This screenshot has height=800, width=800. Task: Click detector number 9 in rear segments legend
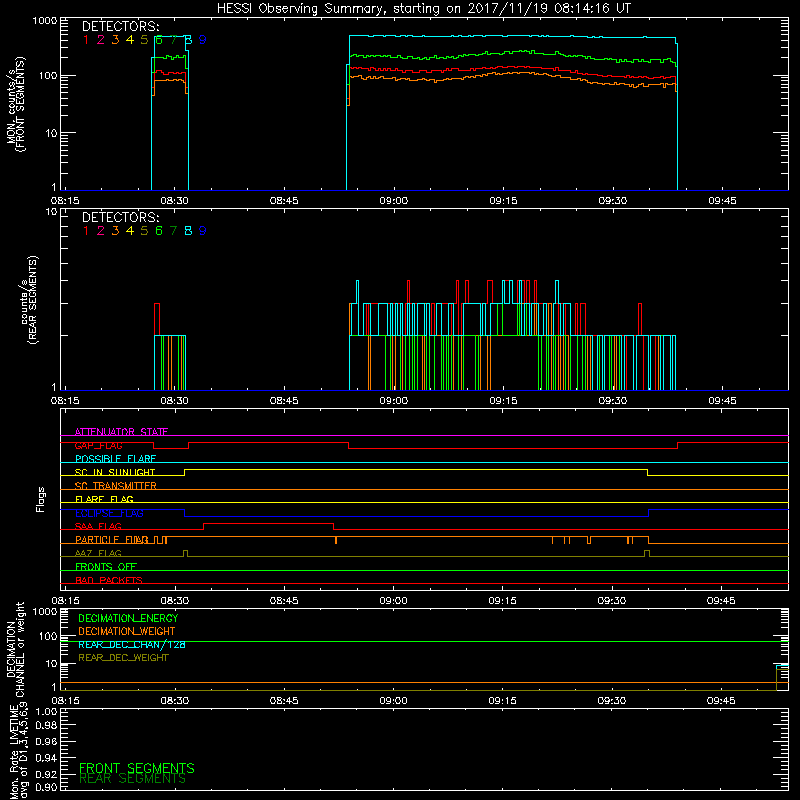203,231
